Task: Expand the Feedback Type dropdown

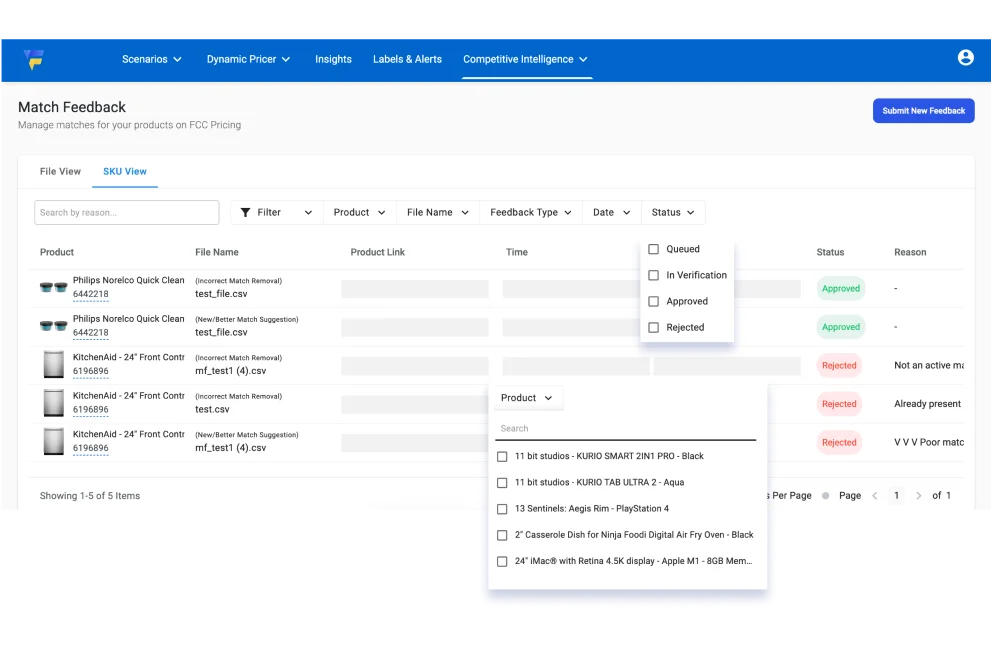Action: (x=531, y=213)
